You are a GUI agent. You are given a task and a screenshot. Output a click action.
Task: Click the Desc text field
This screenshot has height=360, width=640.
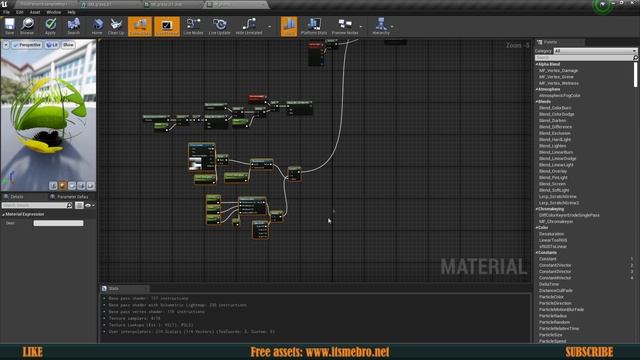click(x=58, y=223)
